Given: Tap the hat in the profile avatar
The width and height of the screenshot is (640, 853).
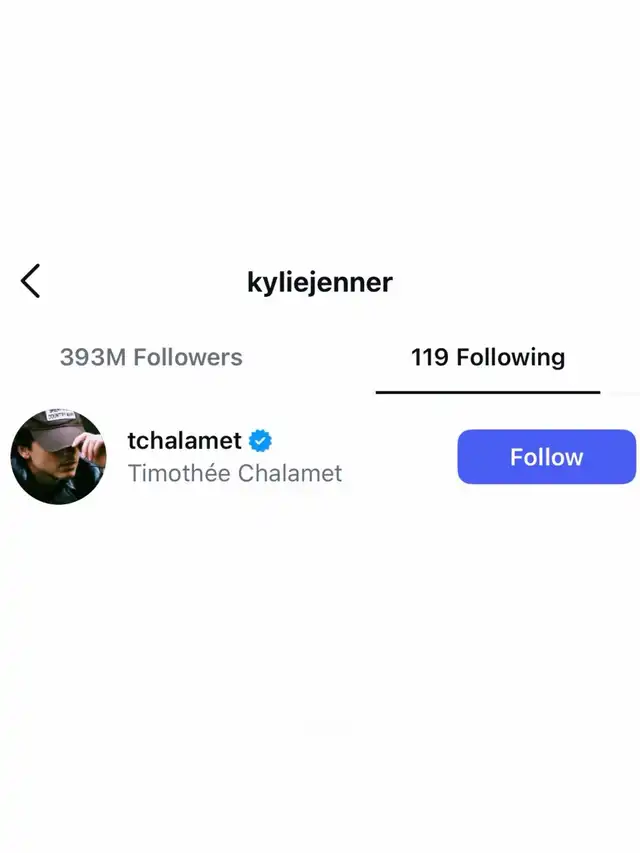Looking at the screenshot, I should (x=60, y=429).
